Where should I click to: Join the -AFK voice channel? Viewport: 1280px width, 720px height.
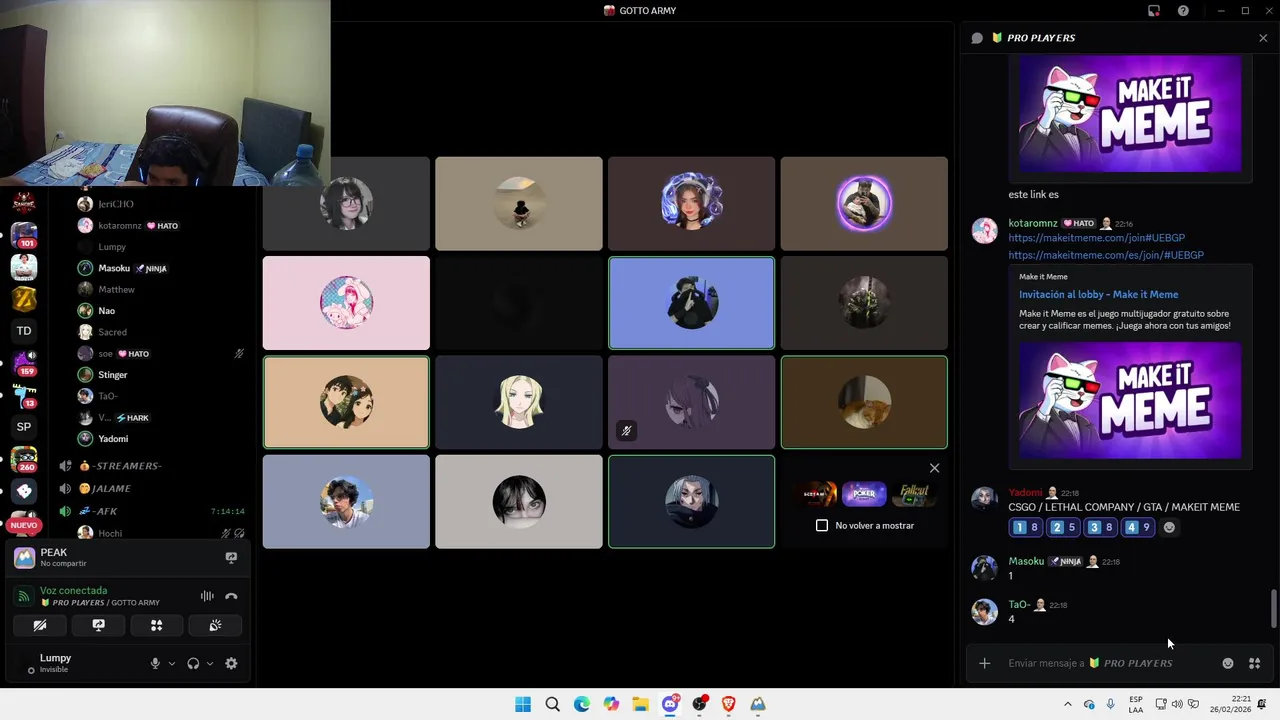coord(105,511)
